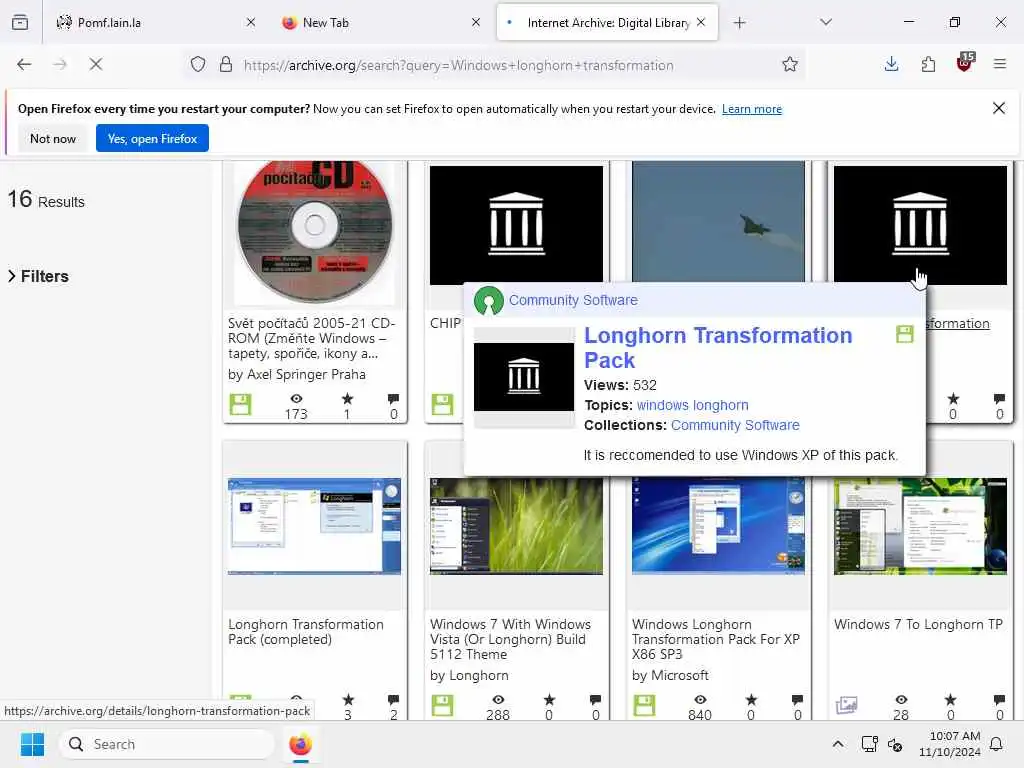The image size is (1024, 768).
Task: Open a new tab with plus button
Action: click(x=739, y=23)
